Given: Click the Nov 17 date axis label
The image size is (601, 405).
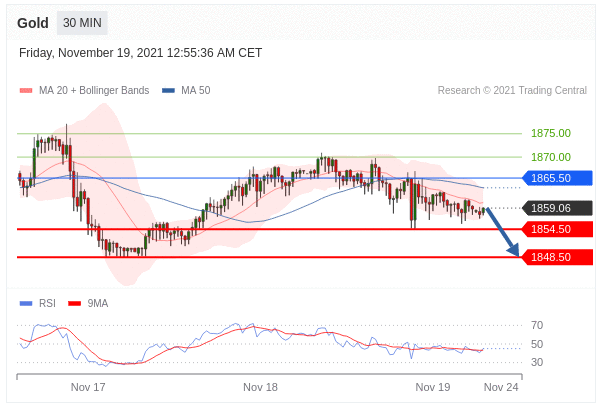Looking at the screenshot, I should (88, 387).
